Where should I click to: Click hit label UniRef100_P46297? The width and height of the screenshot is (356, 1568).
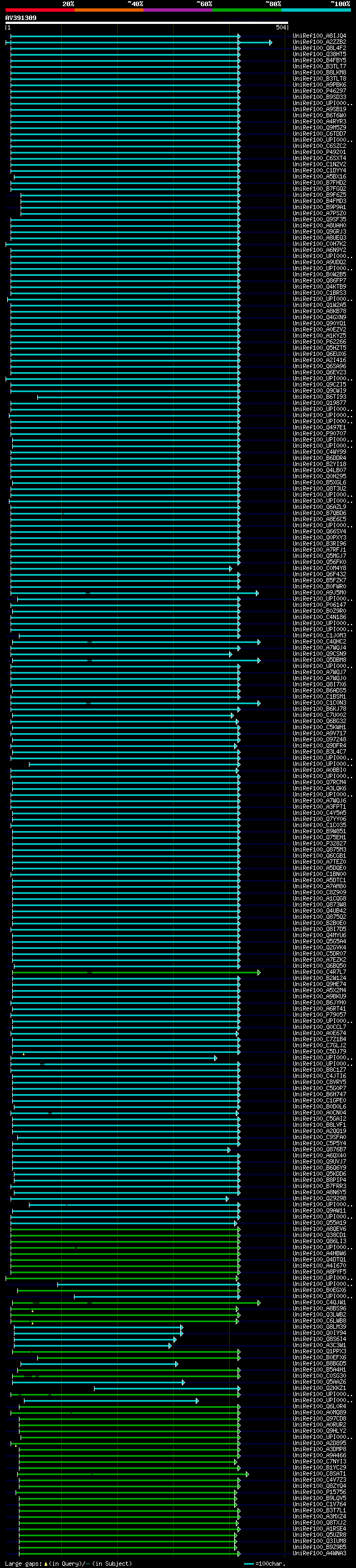pyautogui.click(x=319, y=91)
